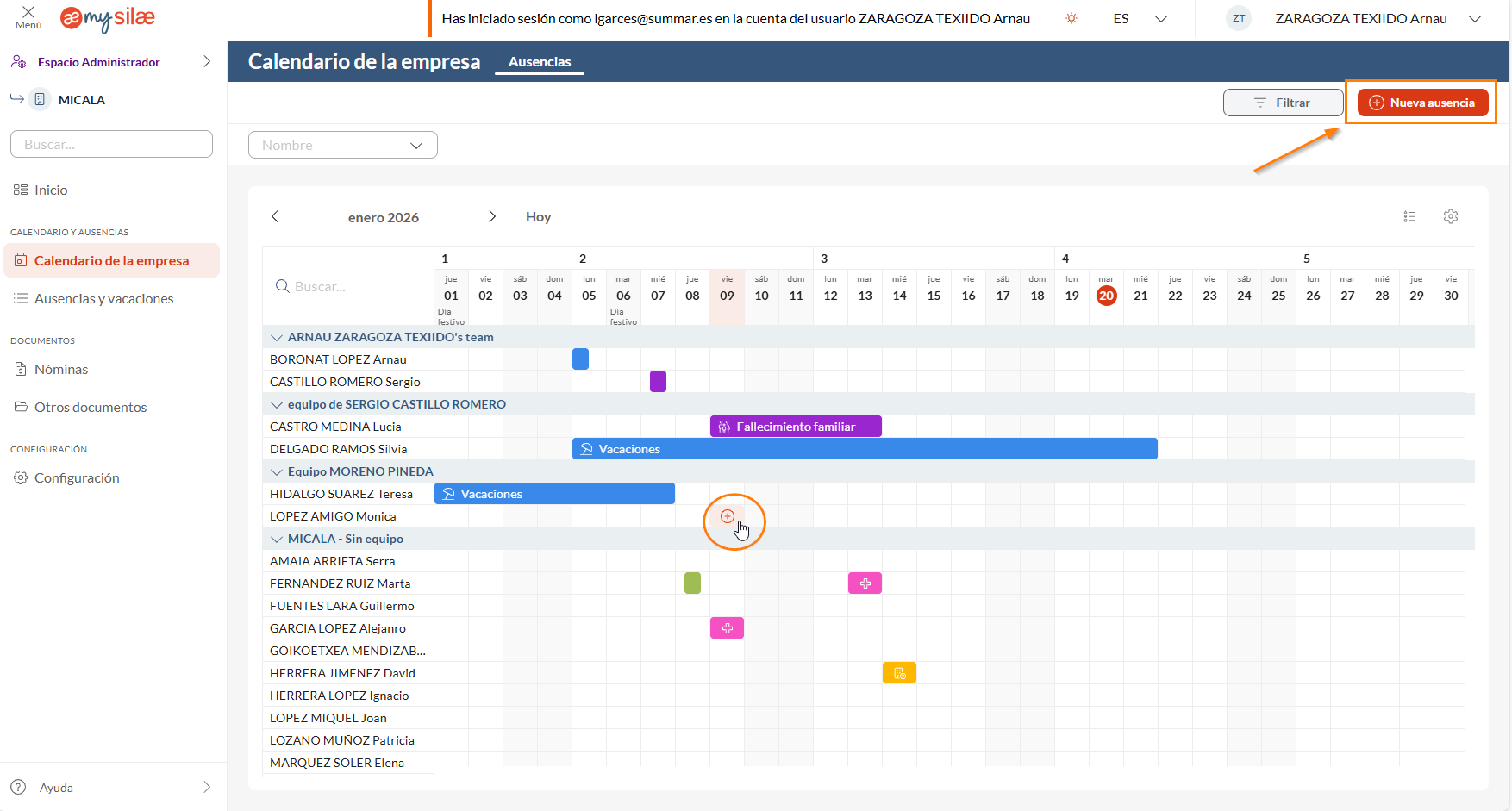Toggle the sun theme icon in header
This screenshot has height=811, width=1512.
[x=1072, y=18]
